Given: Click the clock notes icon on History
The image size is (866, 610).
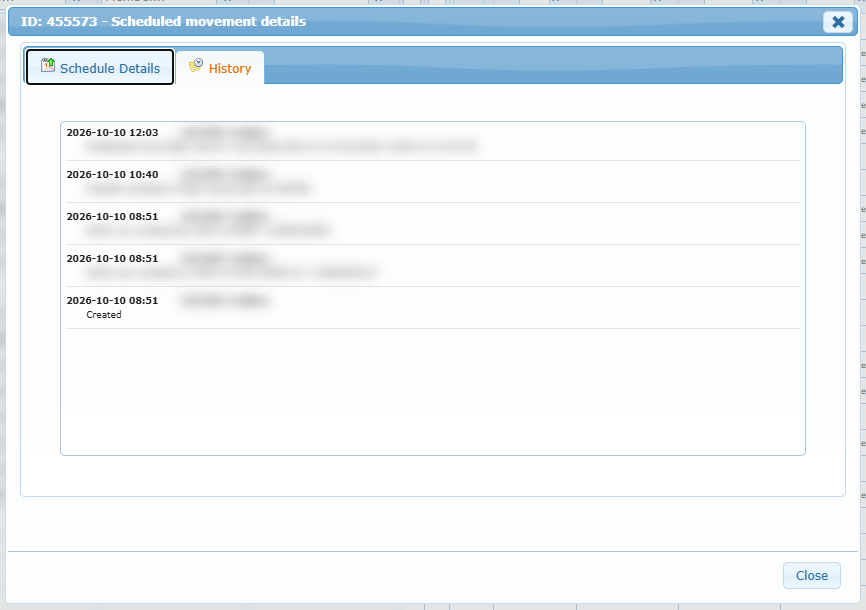Looking at the screenshot, I should [x=196, y=65].
